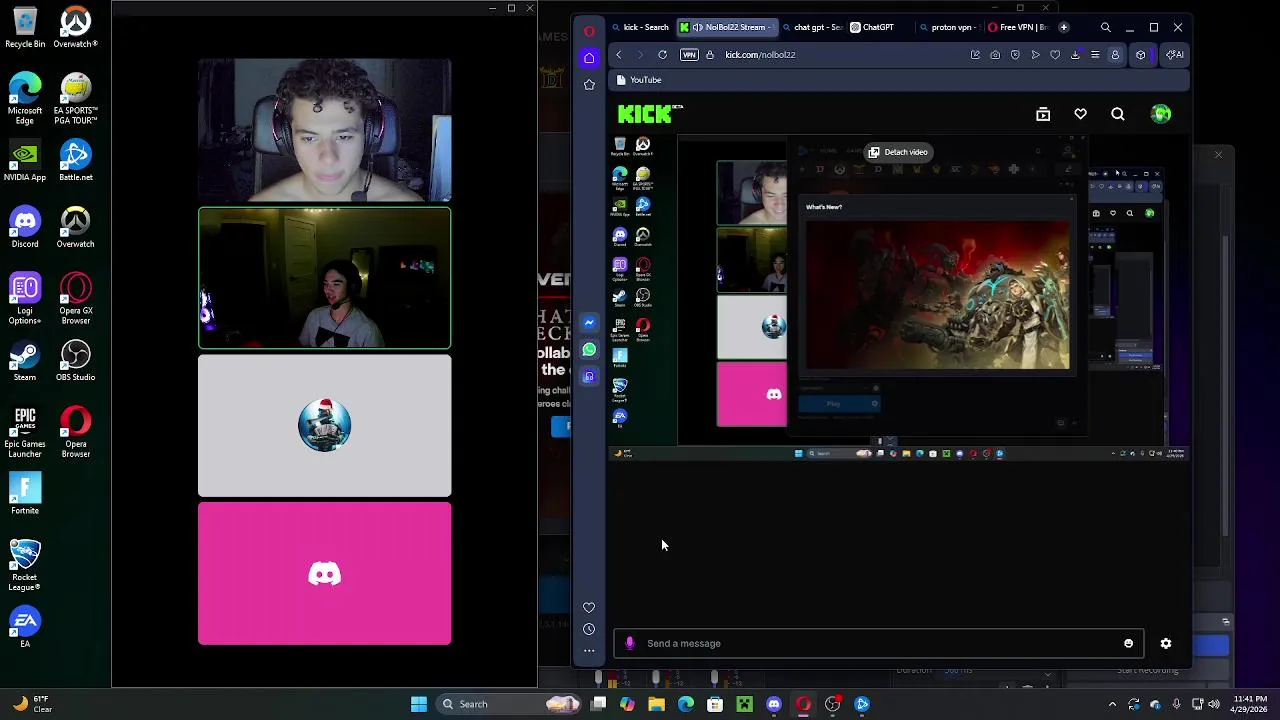Open Easy Setup lines icon
This screenshot has height=720, width=1280.
1095,55
